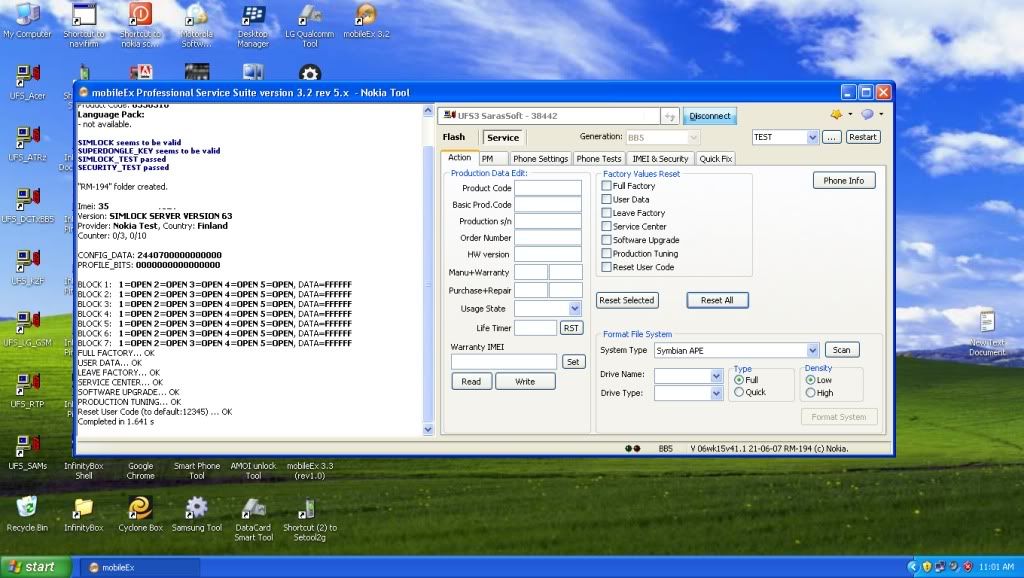
Task: Click the Restart button
Action: pos(863,137)
